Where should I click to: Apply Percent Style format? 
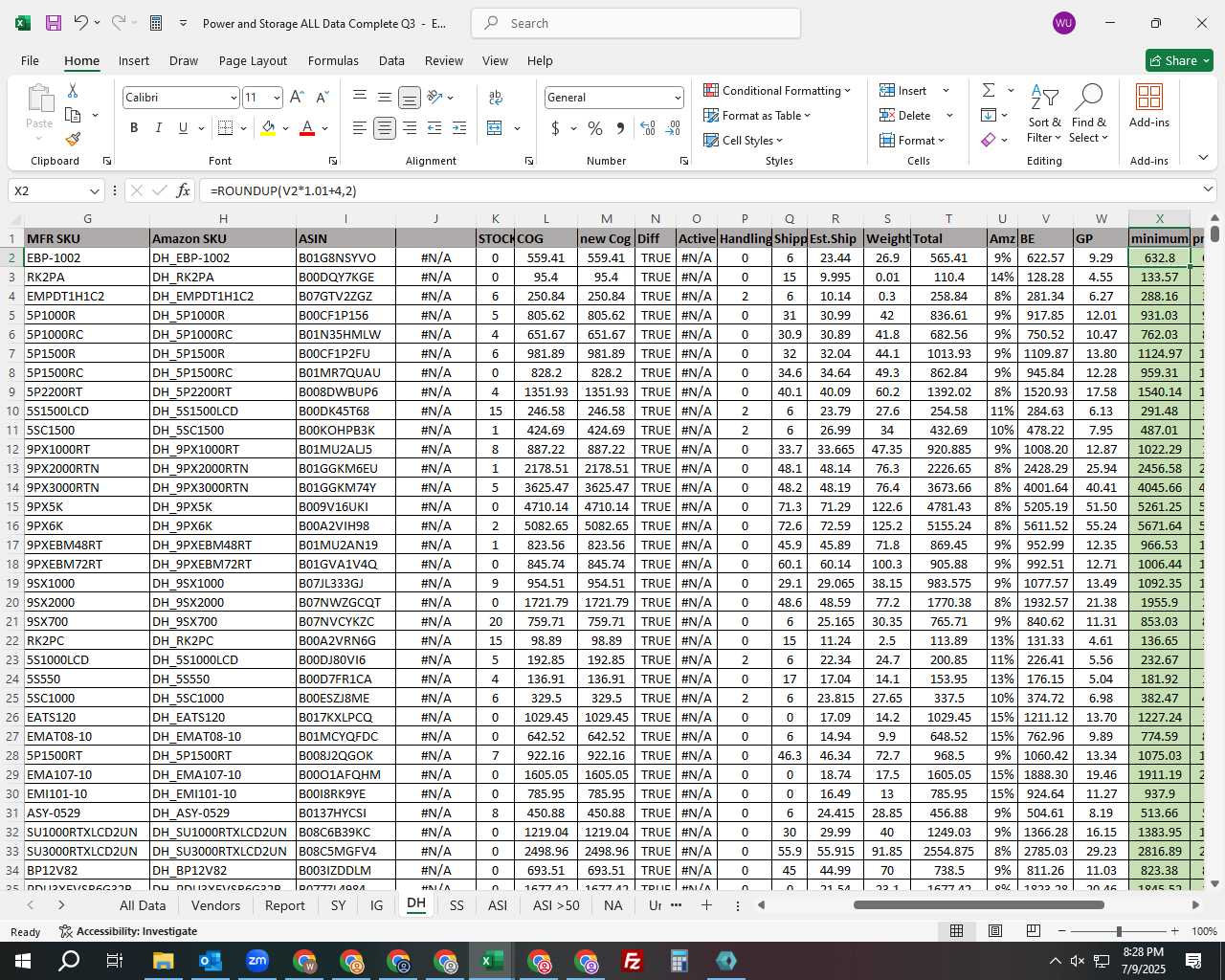click(595, 127)
